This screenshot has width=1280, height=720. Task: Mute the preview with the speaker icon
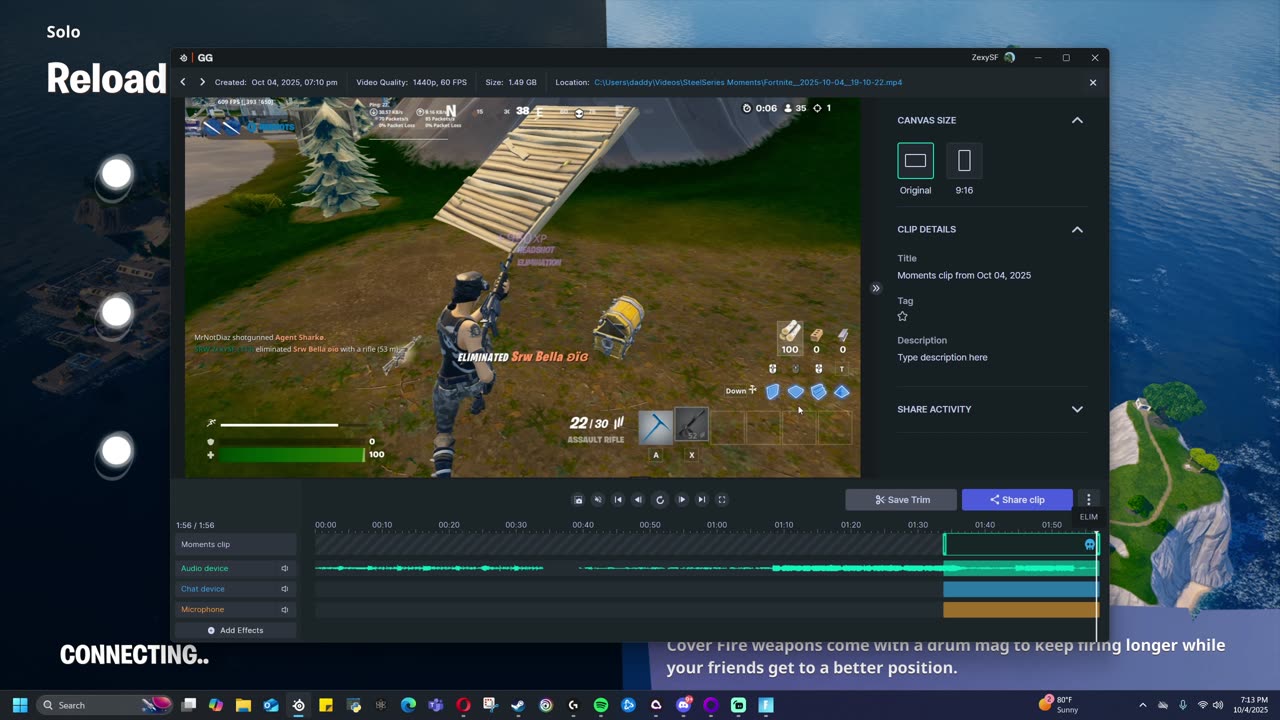click(598, 500)
